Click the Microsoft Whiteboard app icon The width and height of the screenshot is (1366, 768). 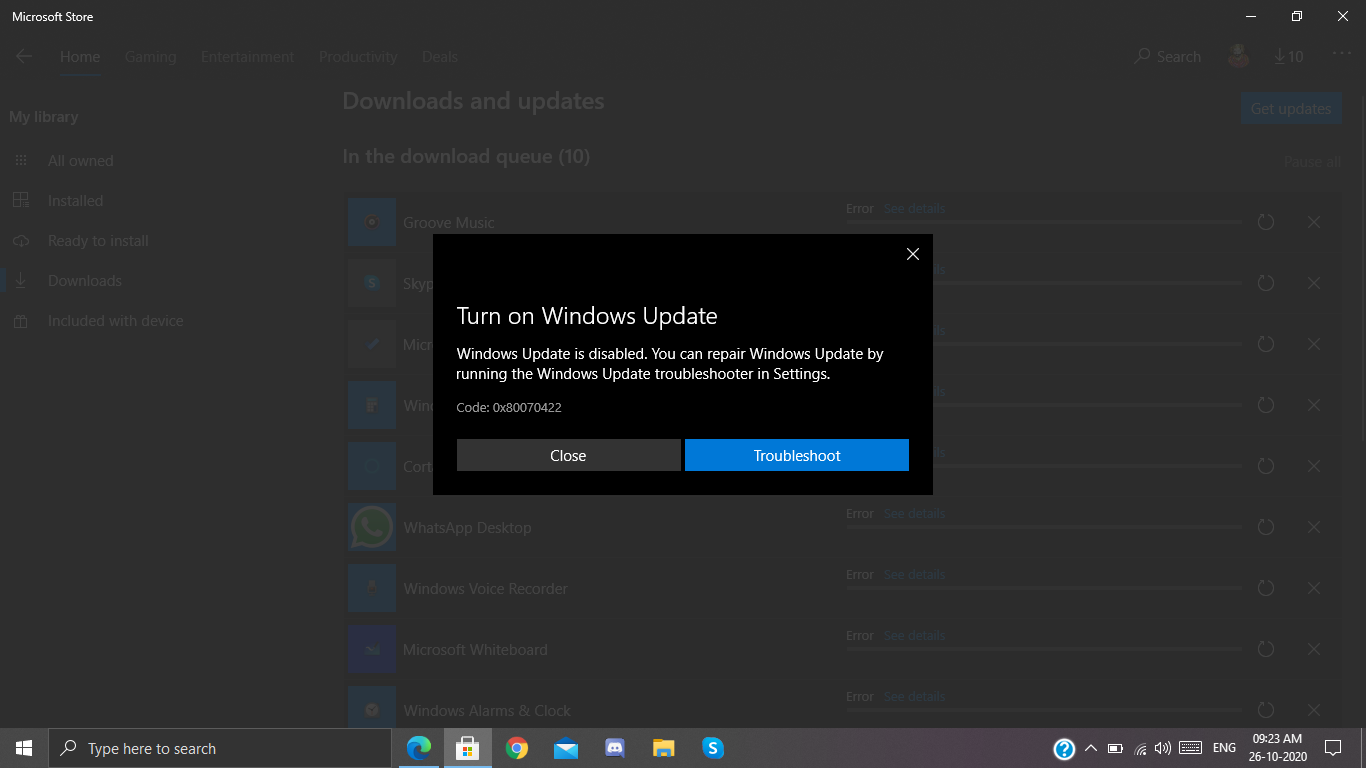(x=372, y=649)
